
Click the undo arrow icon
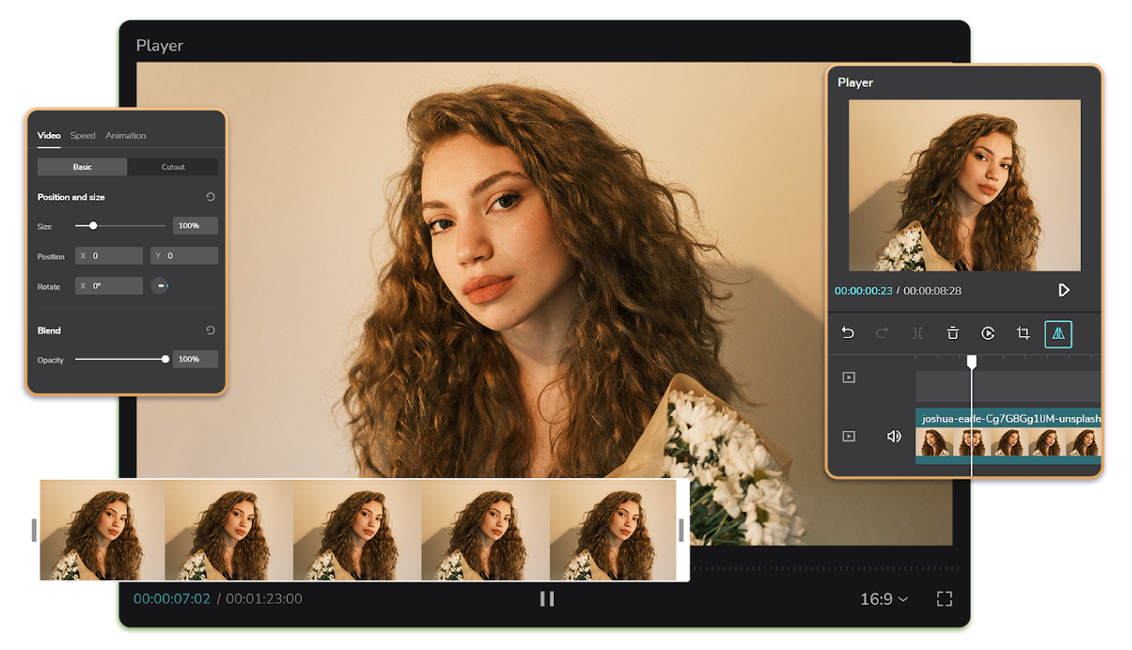click(848, 333)
